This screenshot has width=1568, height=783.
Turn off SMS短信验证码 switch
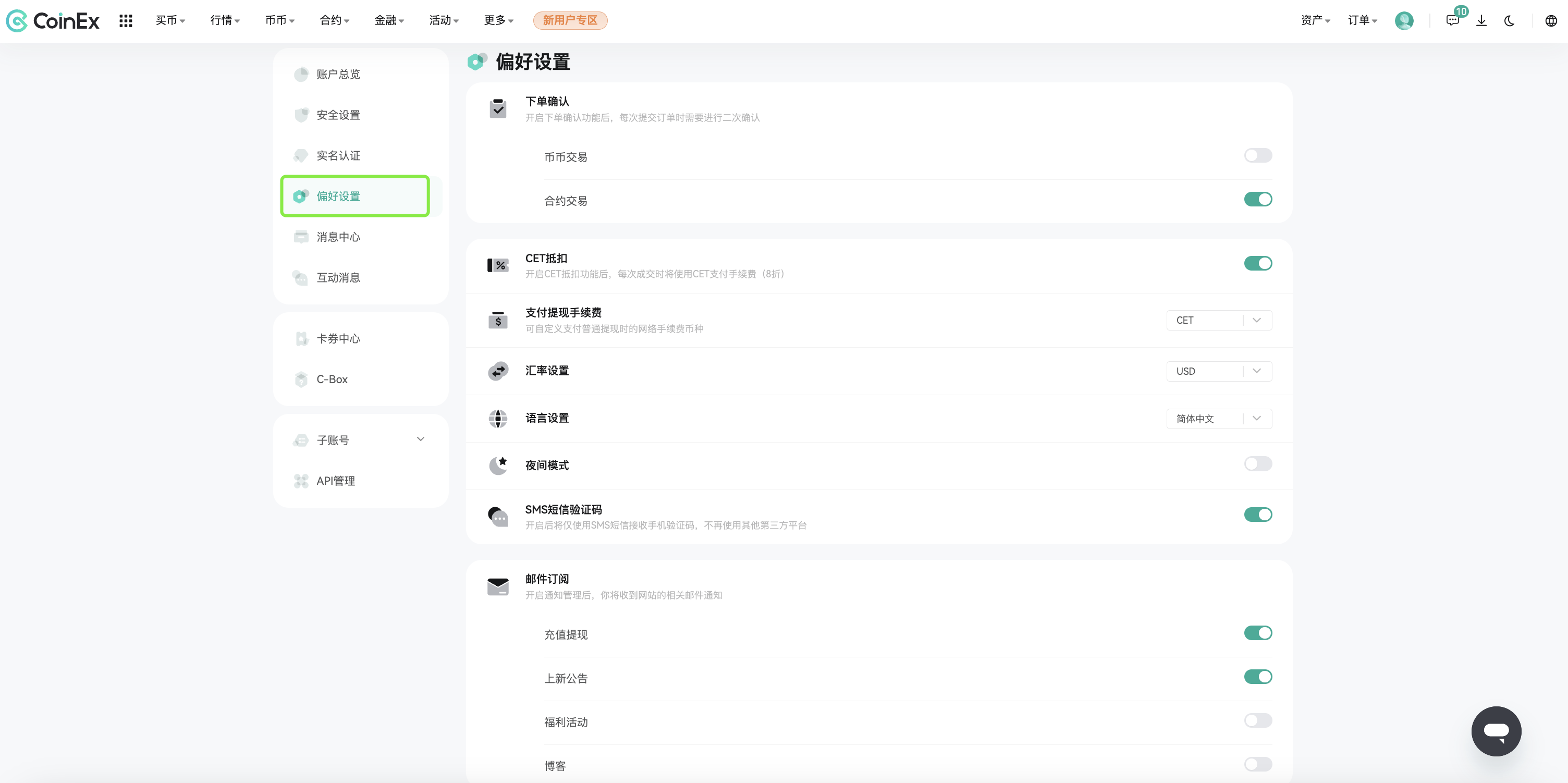click(1257, 515)
